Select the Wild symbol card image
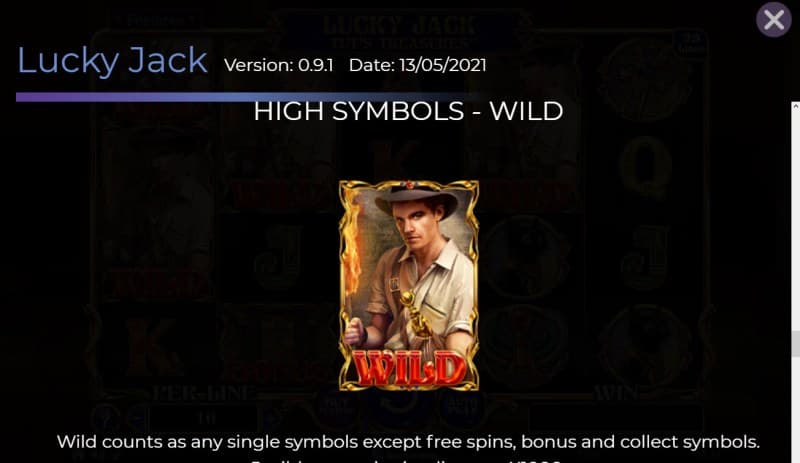Viewport: 800px width, 463px height. pyautogui.click(x=409, y=285)
